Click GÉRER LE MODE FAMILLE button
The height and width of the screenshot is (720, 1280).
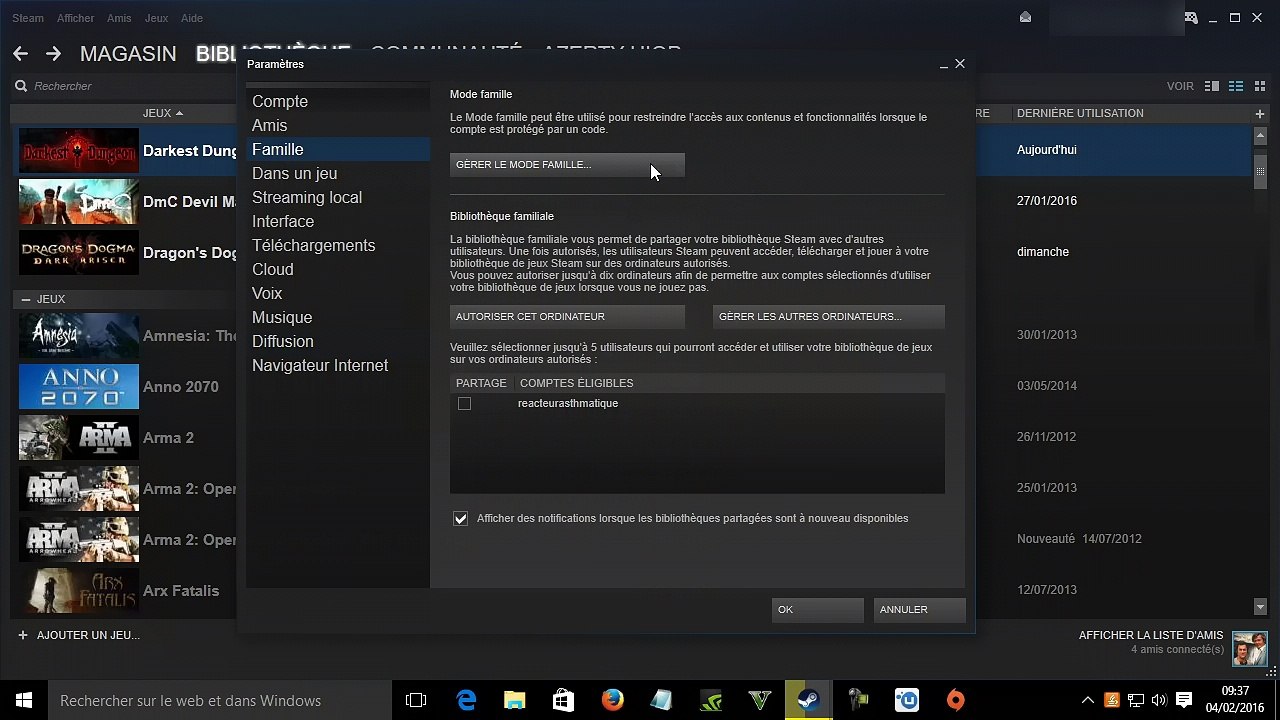(x=567, y=165)
